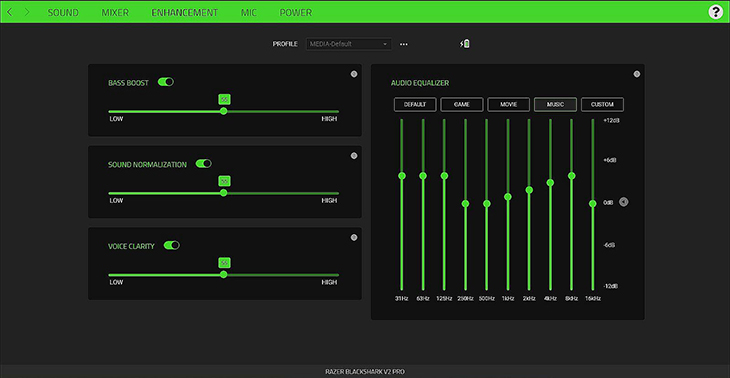Open the POWER tab
This screenshot has height=378, width=730.
click(x=296, y=13)
